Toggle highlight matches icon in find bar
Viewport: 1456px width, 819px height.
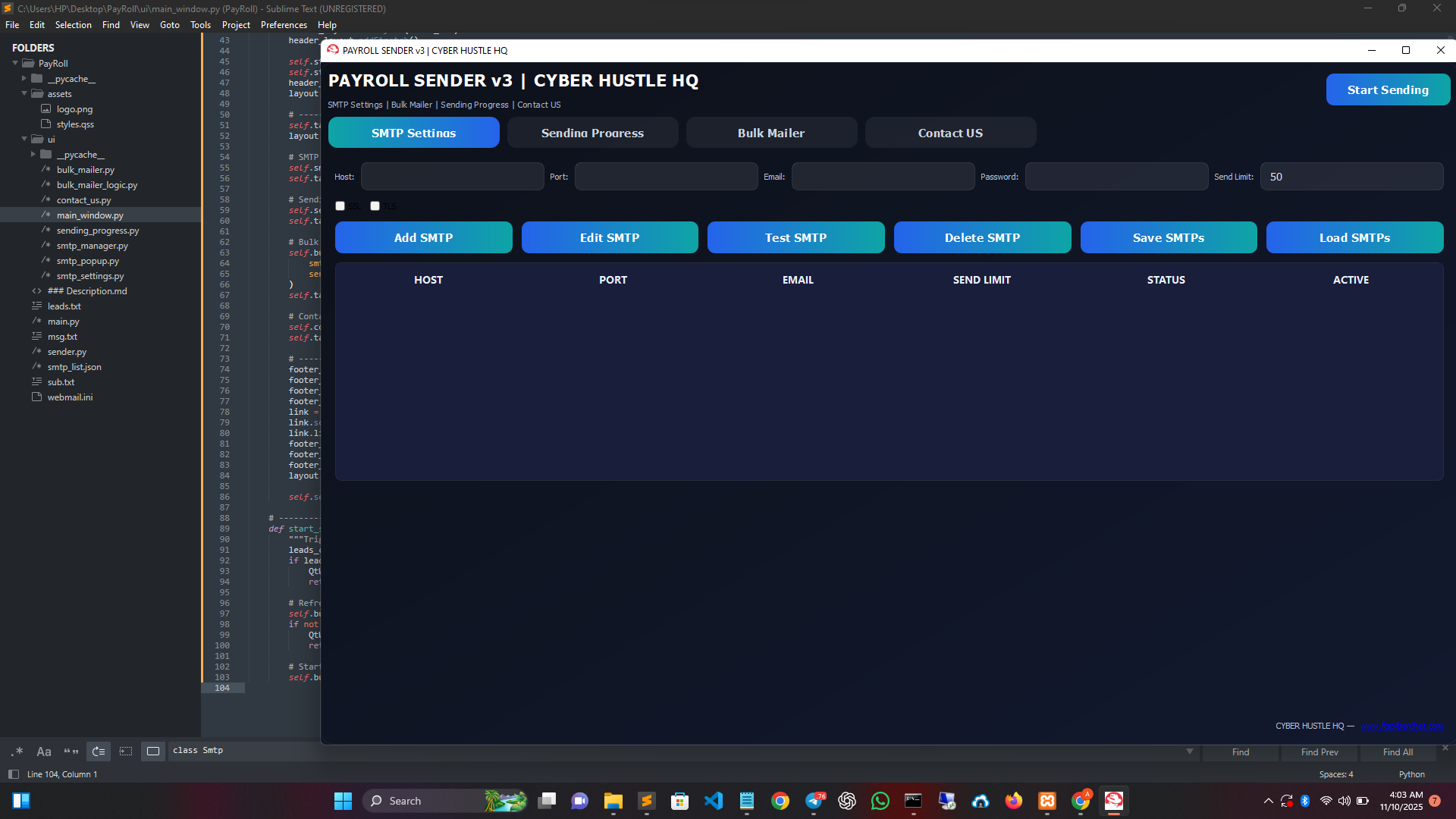coord(153,752)
